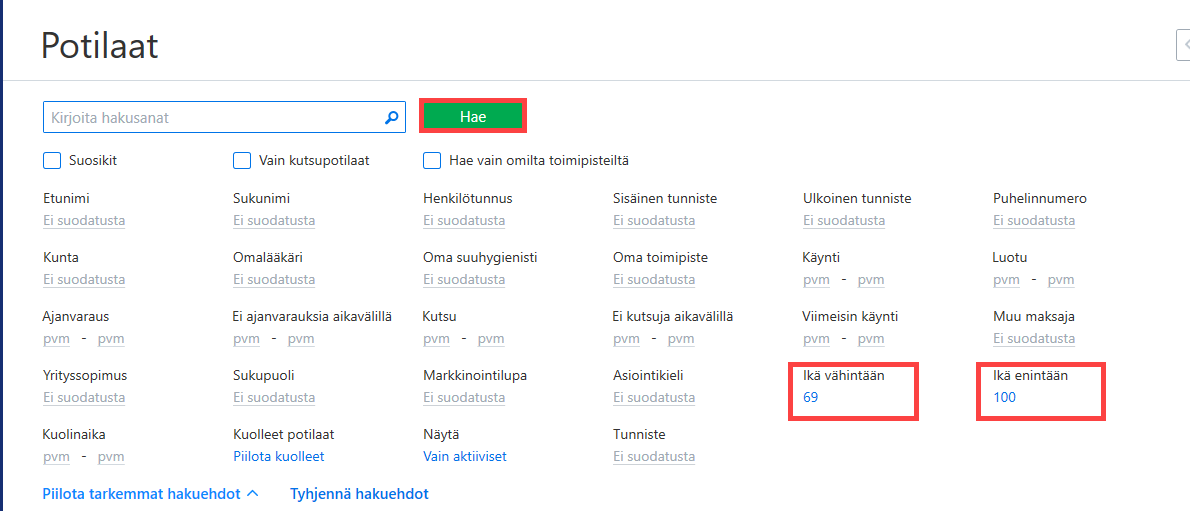Screen dimensions: 1190x511
Task: Collapse Piilota tarkemmat hakuehdot section
Action: coord(151,494)
